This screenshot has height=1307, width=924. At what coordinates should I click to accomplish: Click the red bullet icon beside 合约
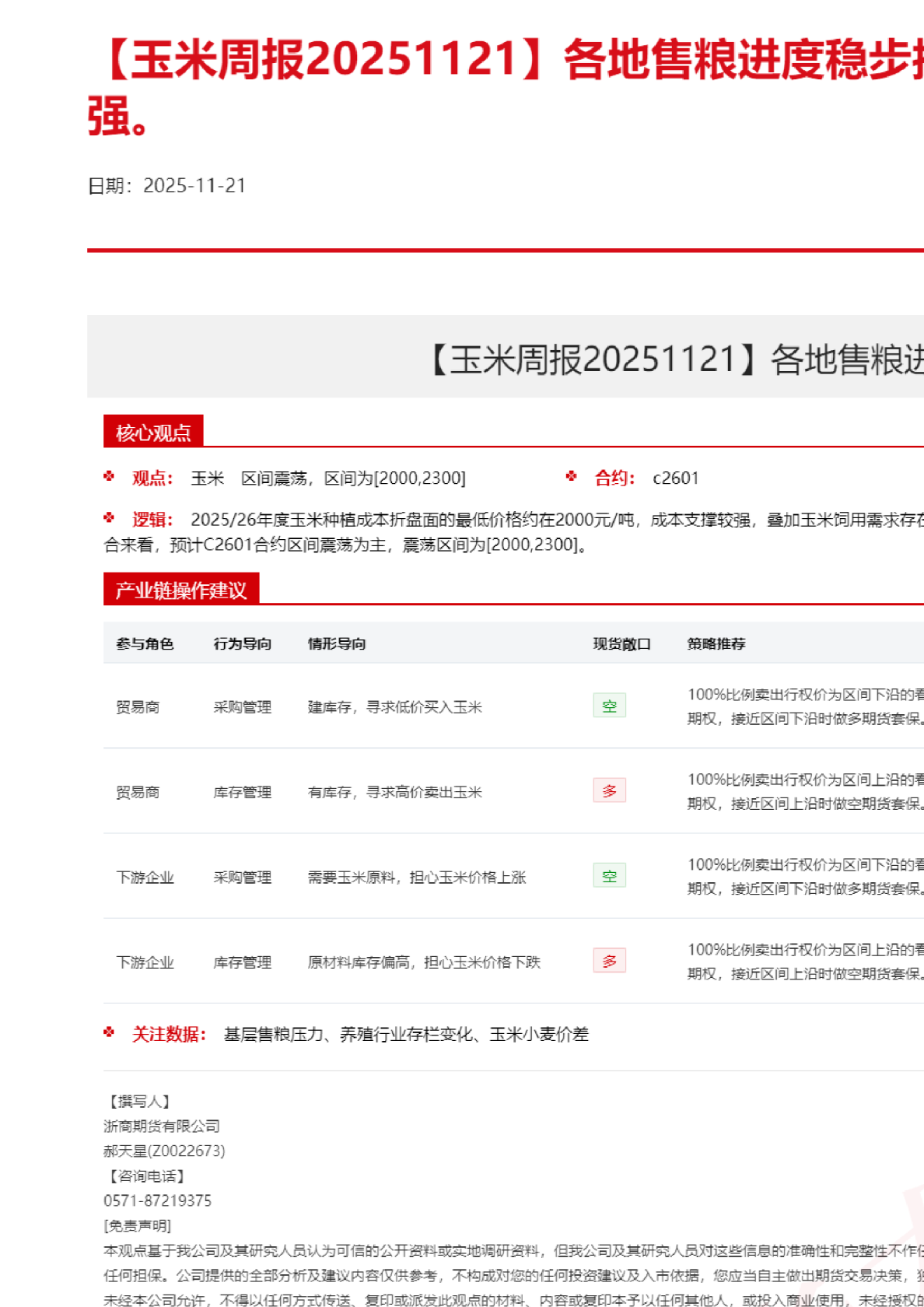[572, 476]
